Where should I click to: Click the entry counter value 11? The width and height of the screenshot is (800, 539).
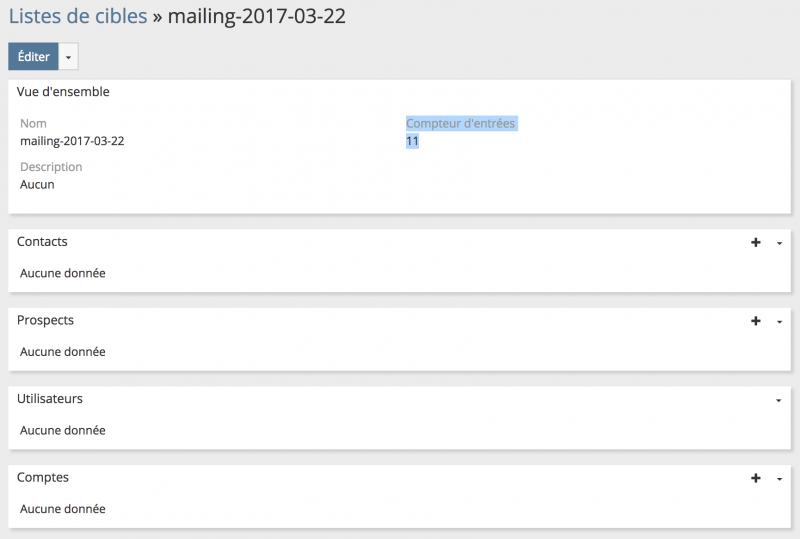pos(412,141)
